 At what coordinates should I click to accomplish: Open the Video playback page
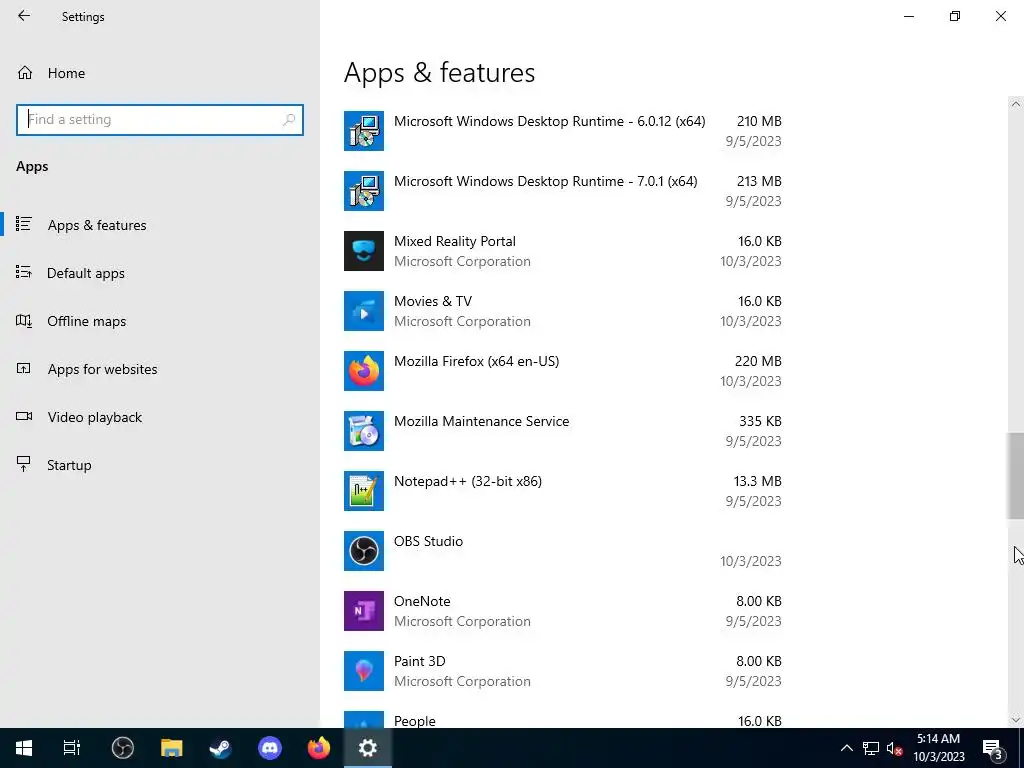coord(94,417)
